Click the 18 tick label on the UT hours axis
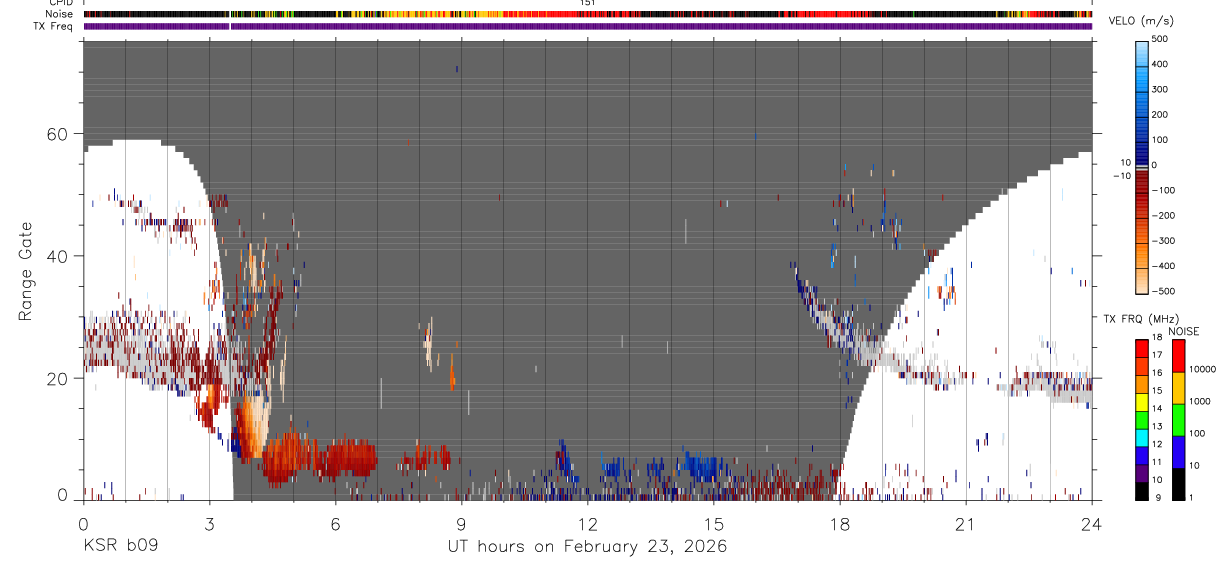Viewport: 1228px width, 567px height. click(839, 524)
